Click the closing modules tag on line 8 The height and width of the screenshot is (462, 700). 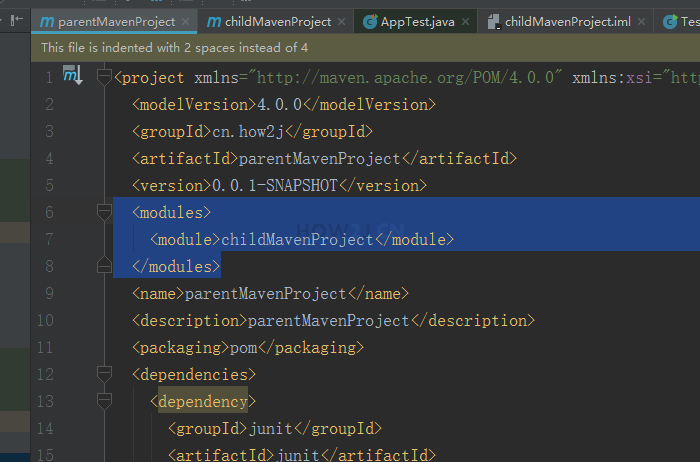pos(176,266)
